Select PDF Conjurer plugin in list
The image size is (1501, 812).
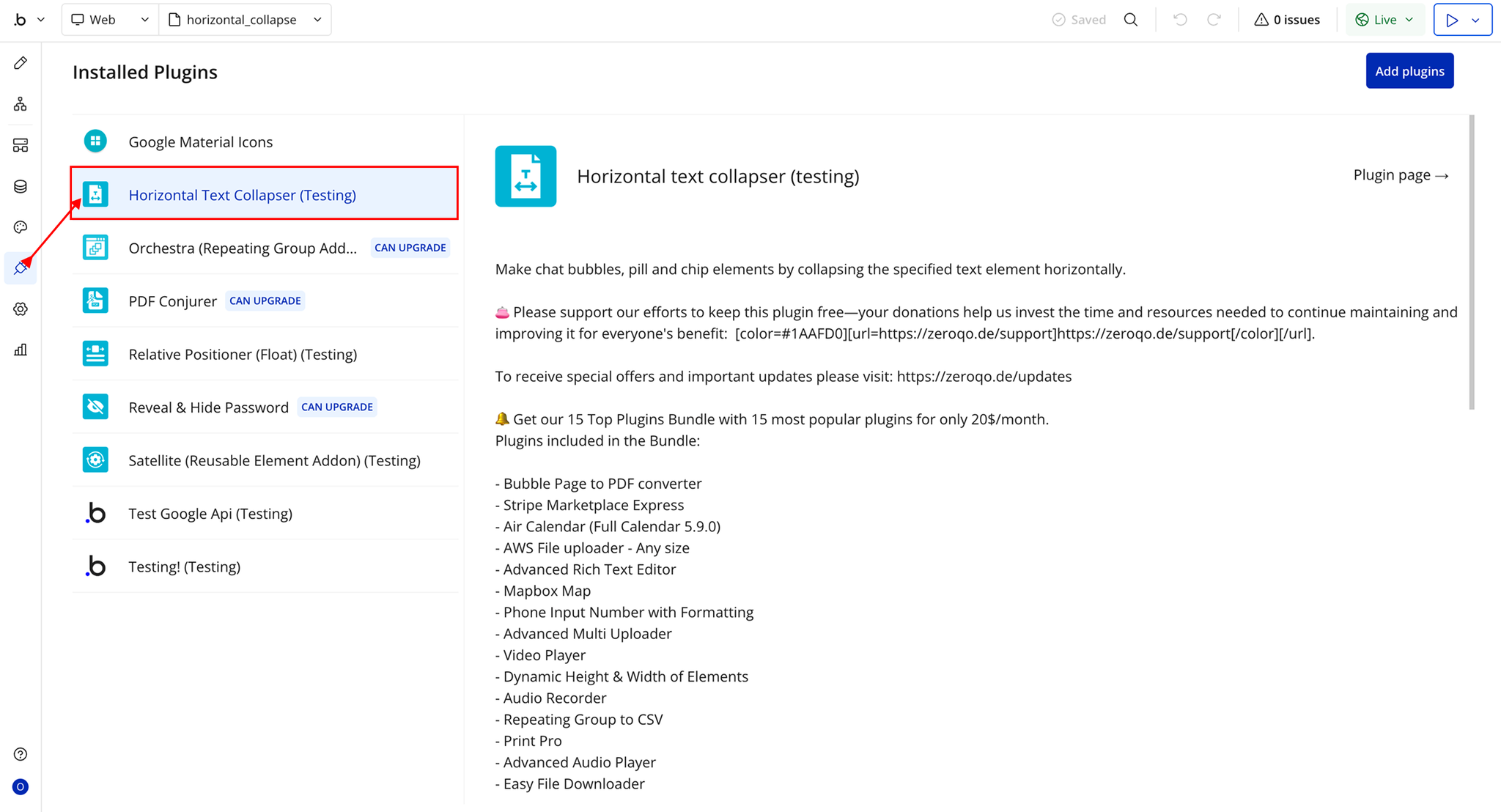point(173,301)
